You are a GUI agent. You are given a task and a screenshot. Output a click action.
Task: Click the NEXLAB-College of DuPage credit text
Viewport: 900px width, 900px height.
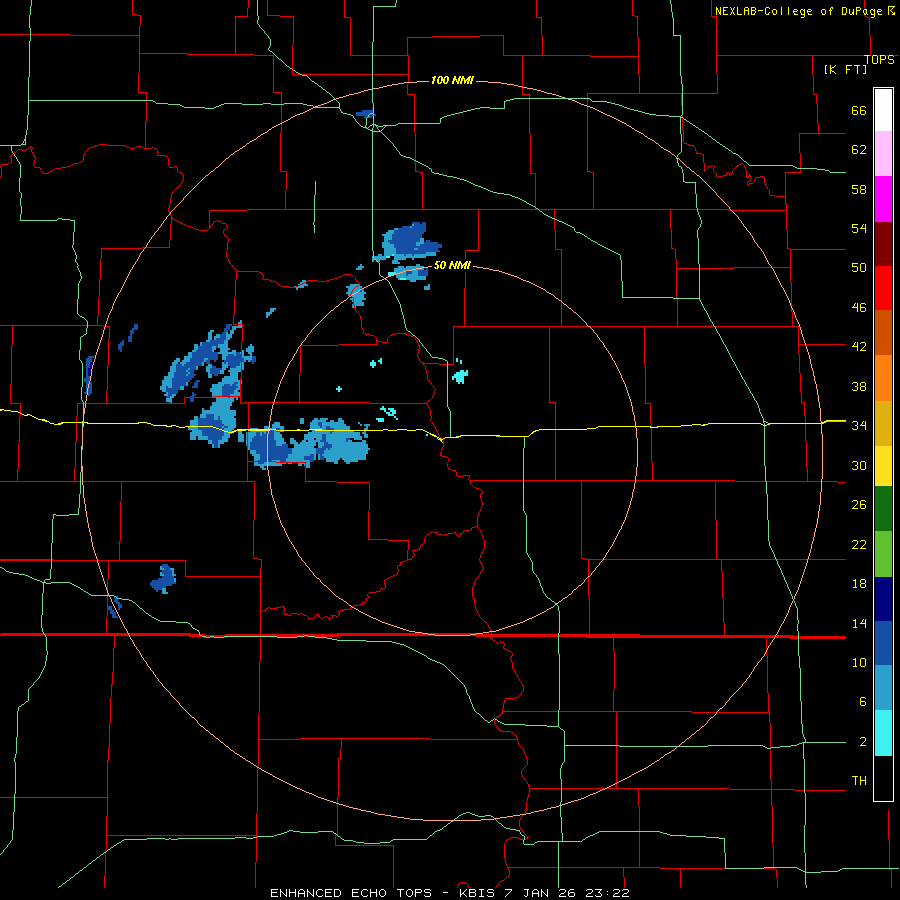tap(798, 11)
